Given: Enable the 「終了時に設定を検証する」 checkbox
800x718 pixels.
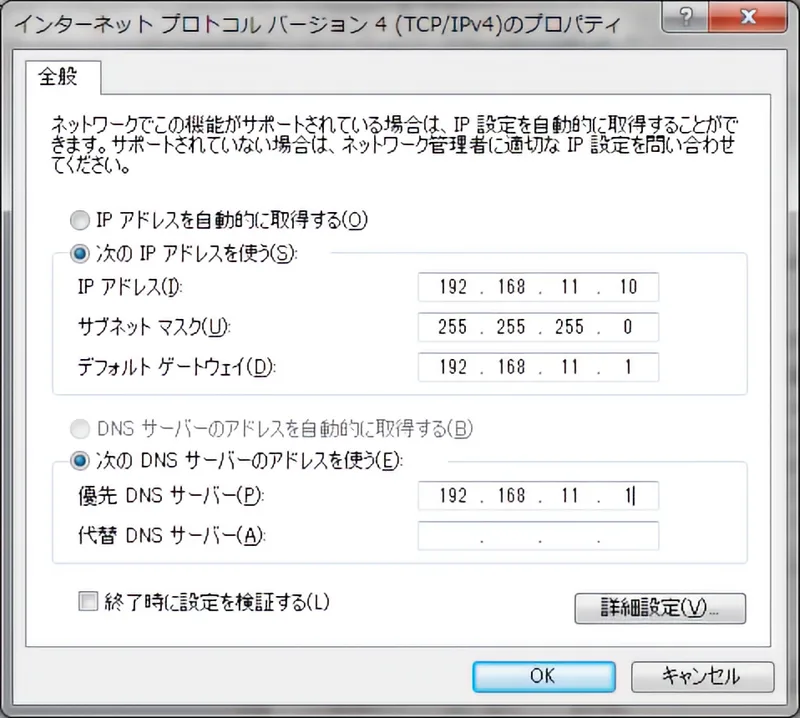Looking at the screenshot, I should (87, 601).
